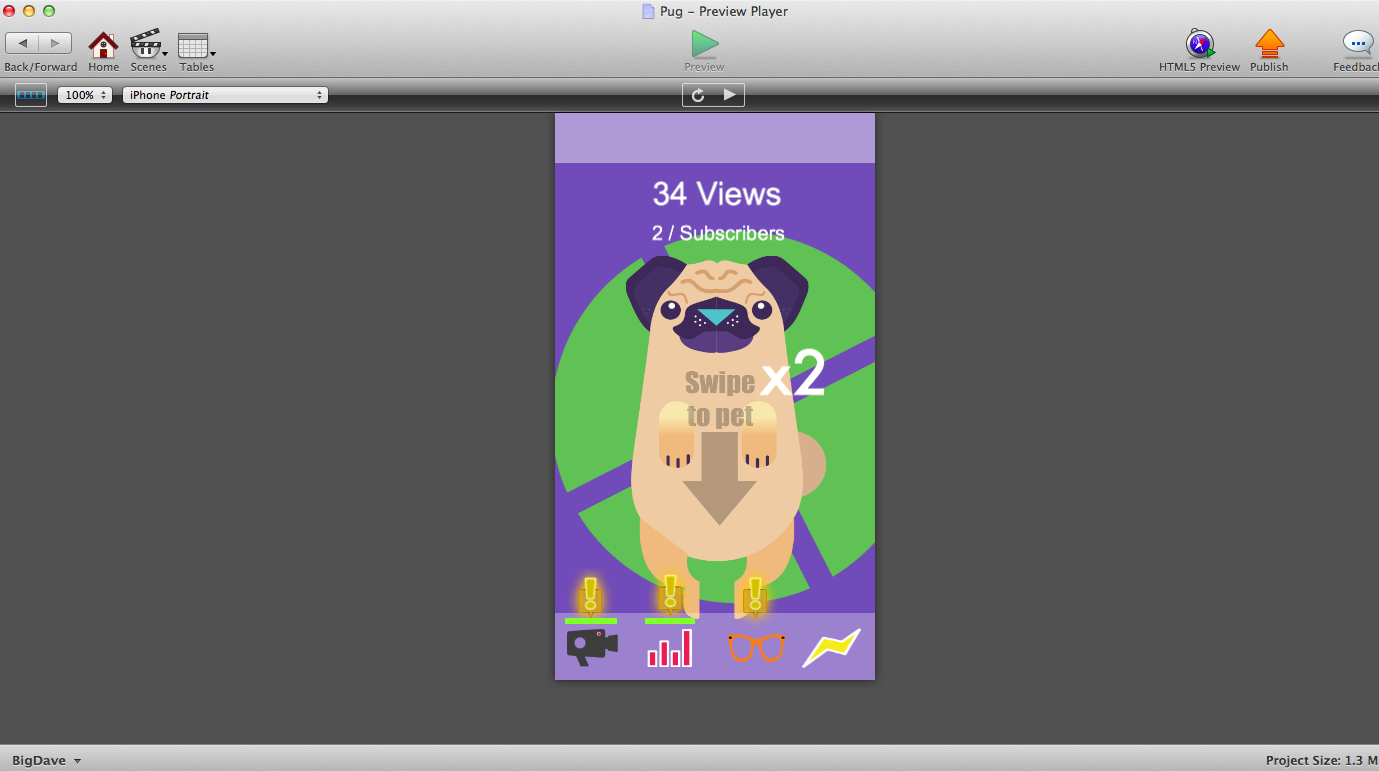This screenshot has width=1379, height=771.
Task: Click the Back arrow button
Action: (22, 43)
